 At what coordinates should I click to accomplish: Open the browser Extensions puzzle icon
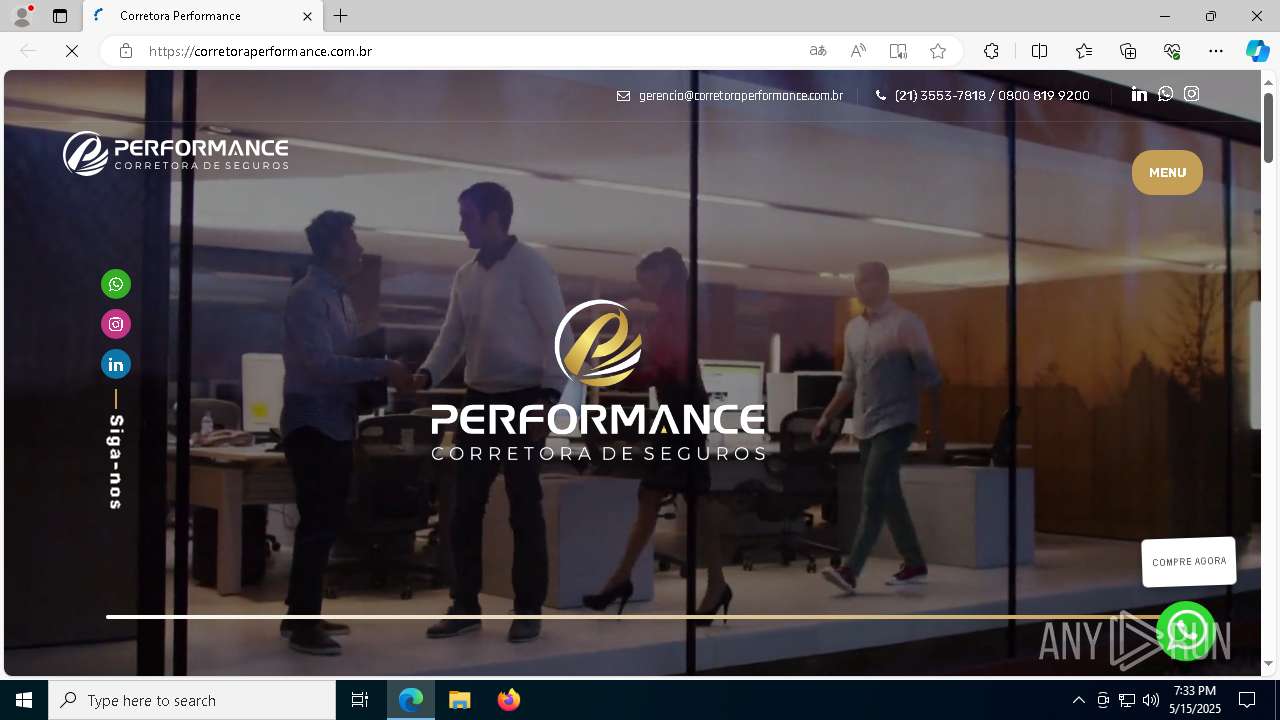pyautogui.click(x=991, y=51)
